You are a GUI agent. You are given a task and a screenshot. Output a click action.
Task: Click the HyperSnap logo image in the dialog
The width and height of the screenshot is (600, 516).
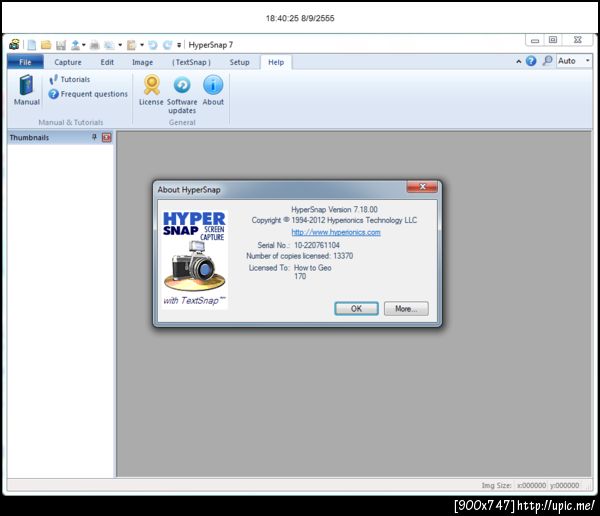coord(195,259)
